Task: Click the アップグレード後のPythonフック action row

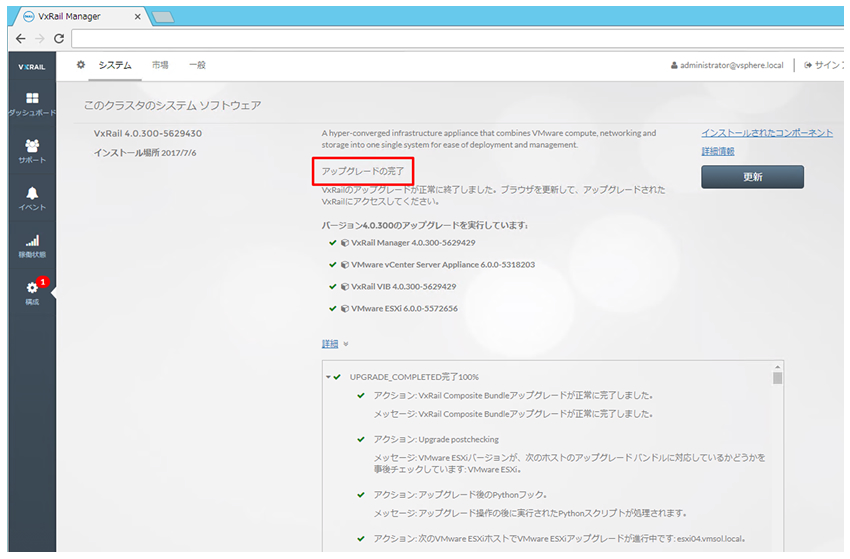Action: coord(460,495)
